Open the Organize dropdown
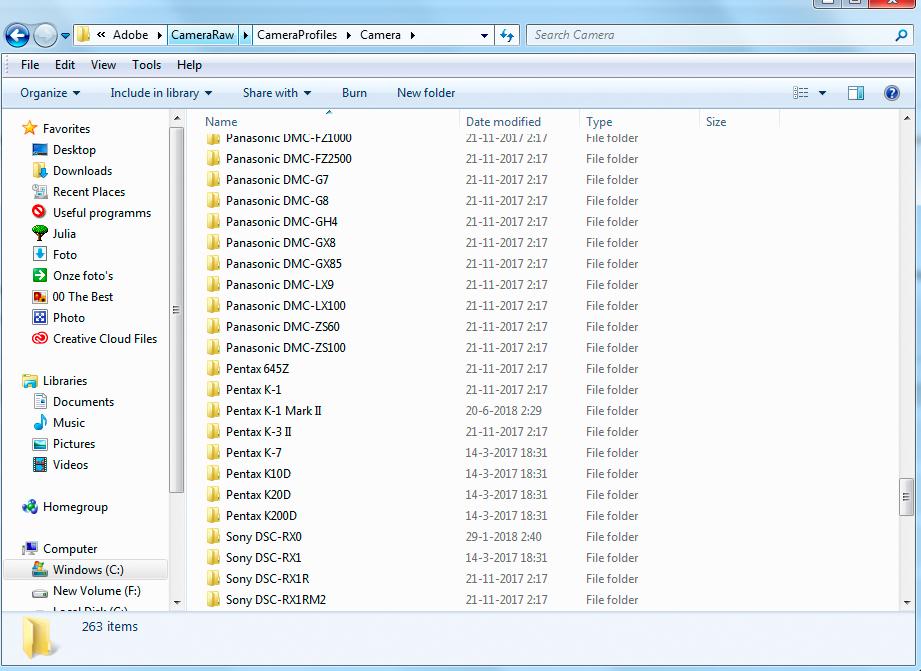This screenshot has height=671, width=921. (x=50, y=93)
